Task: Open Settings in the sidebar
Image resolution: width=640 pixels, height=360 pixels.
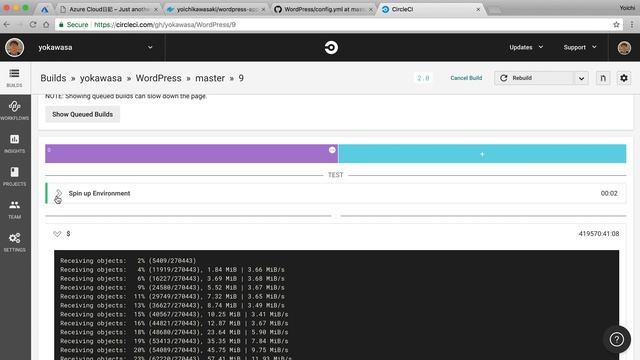Action: coord(14,242)
